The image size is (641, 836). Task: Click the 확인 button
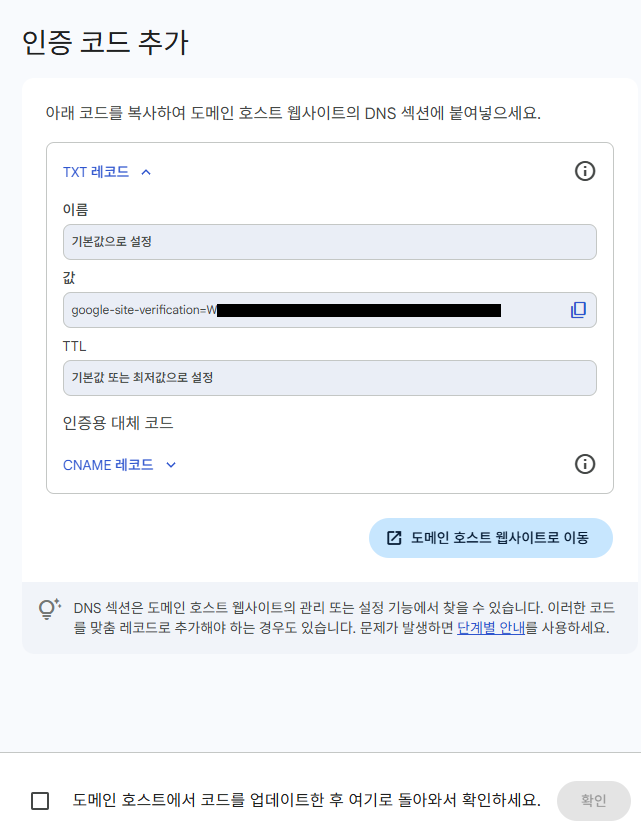pos(594,801)
